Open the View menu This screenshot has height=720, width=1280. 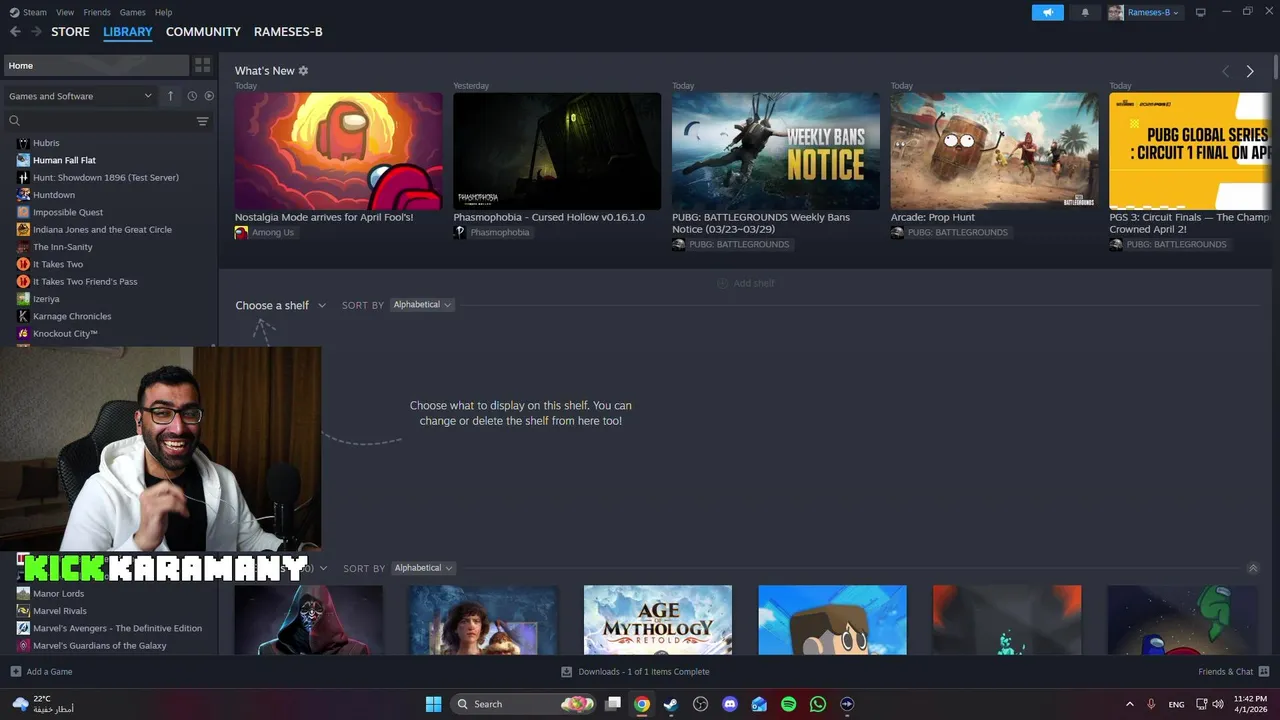coord(65,12)
